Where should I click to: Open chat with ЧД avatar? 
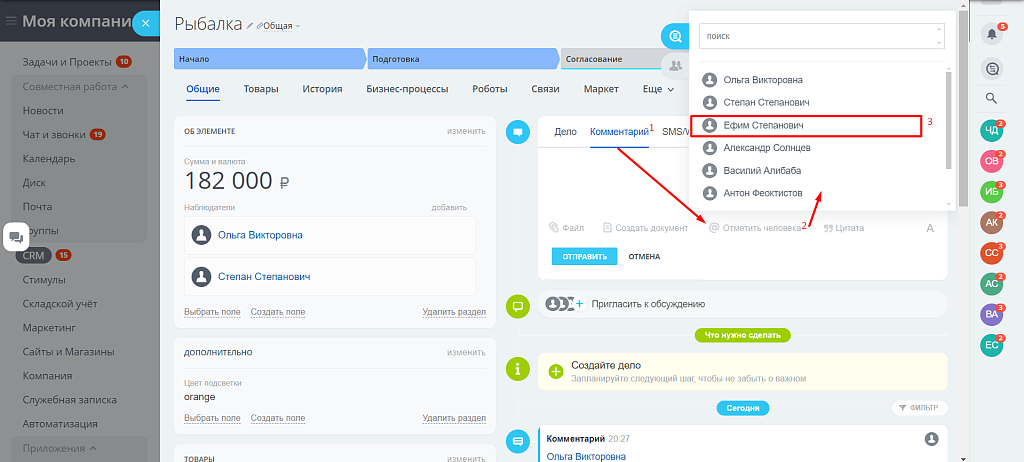coord(991,131)
